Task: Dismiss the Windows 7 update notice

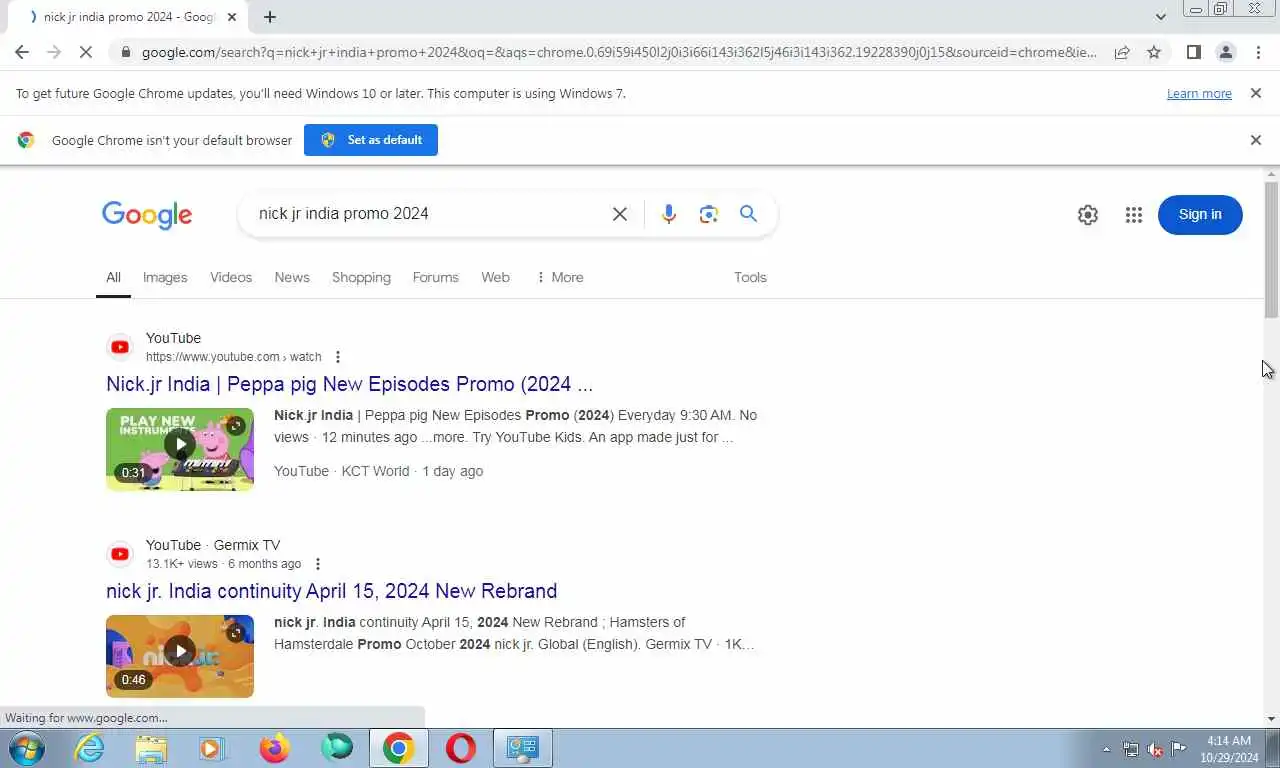Action: [x=1256, y=93]
